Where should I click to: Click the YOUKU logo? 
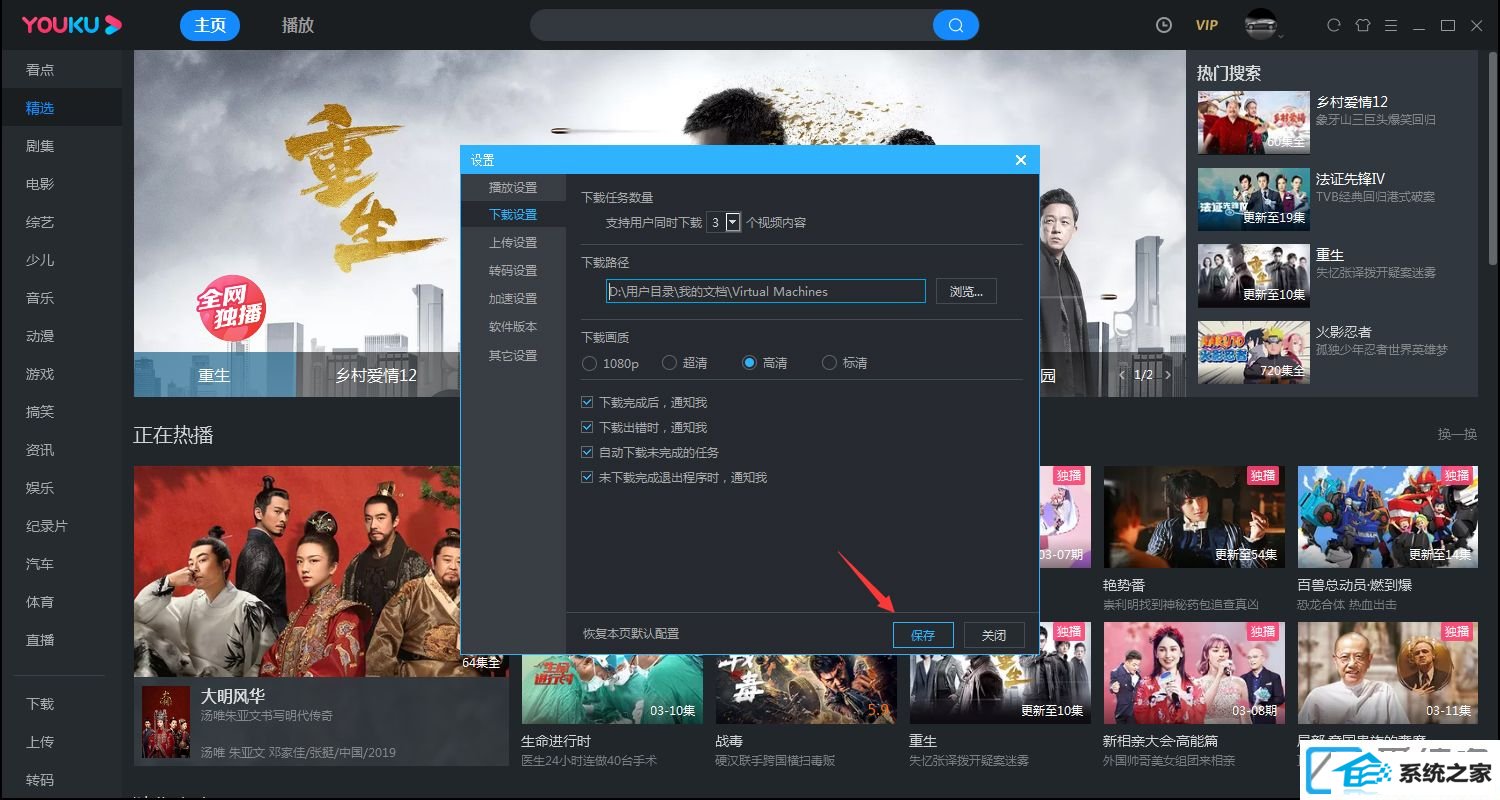[x=72, y=25]
